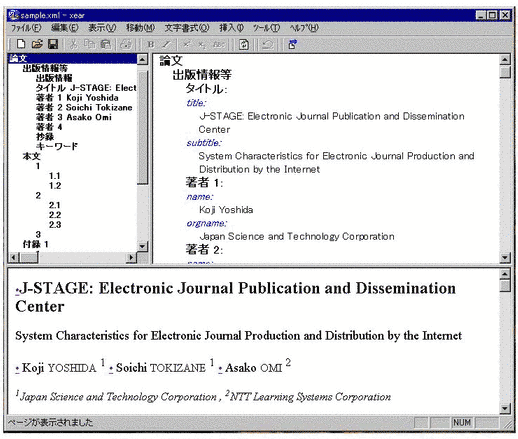
Task: Click the xear application icon in title bar
Action: click(x=14, y=15)
